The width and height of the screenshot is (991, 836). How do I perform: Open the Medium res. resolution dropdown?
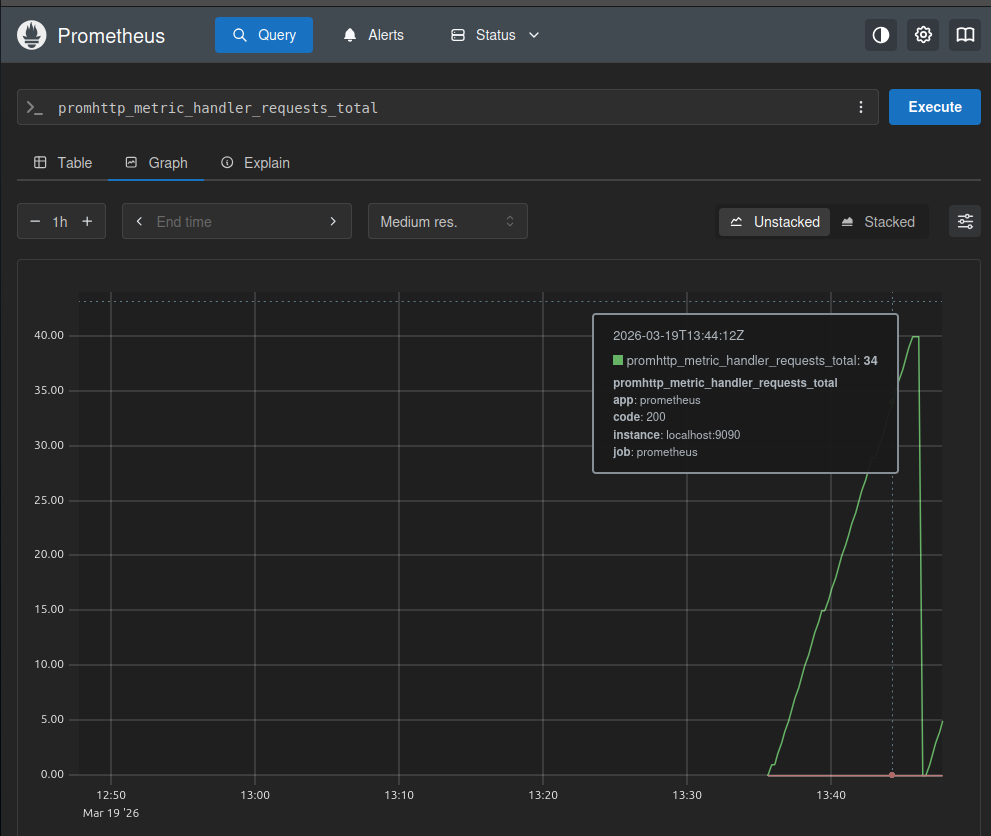[x=447, y=222]
